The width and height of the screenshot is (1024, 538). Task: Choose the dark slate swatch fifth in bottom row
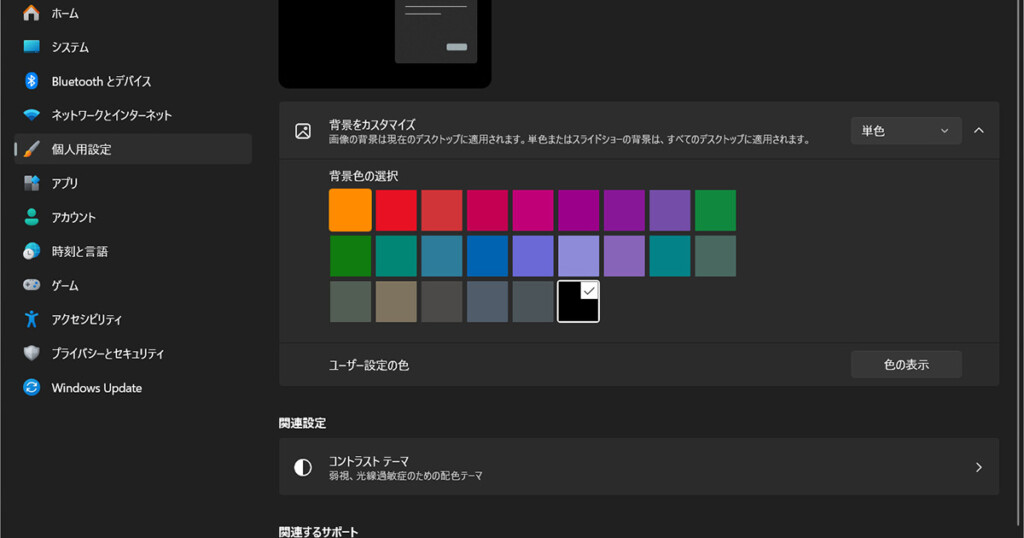coord(533,302)
